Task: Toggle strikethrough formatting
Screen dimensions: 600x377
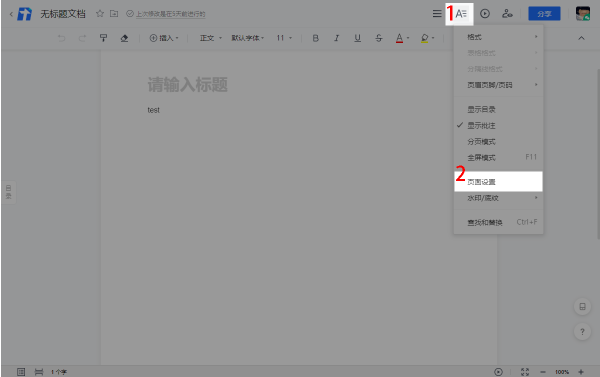Action: (x=378, y=38)
